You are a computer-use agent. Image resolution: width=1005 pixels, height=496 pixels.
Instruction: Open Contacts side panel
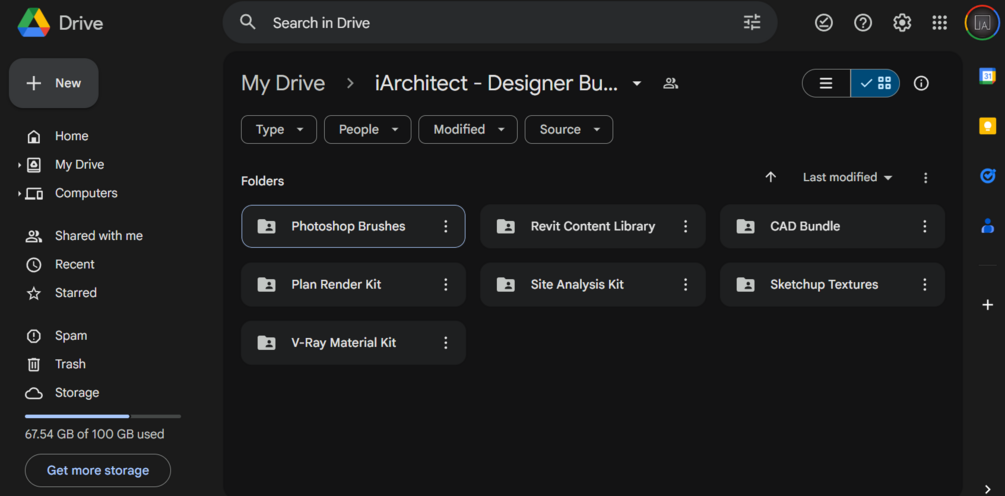pyautogui.click(x=987, y=226)
